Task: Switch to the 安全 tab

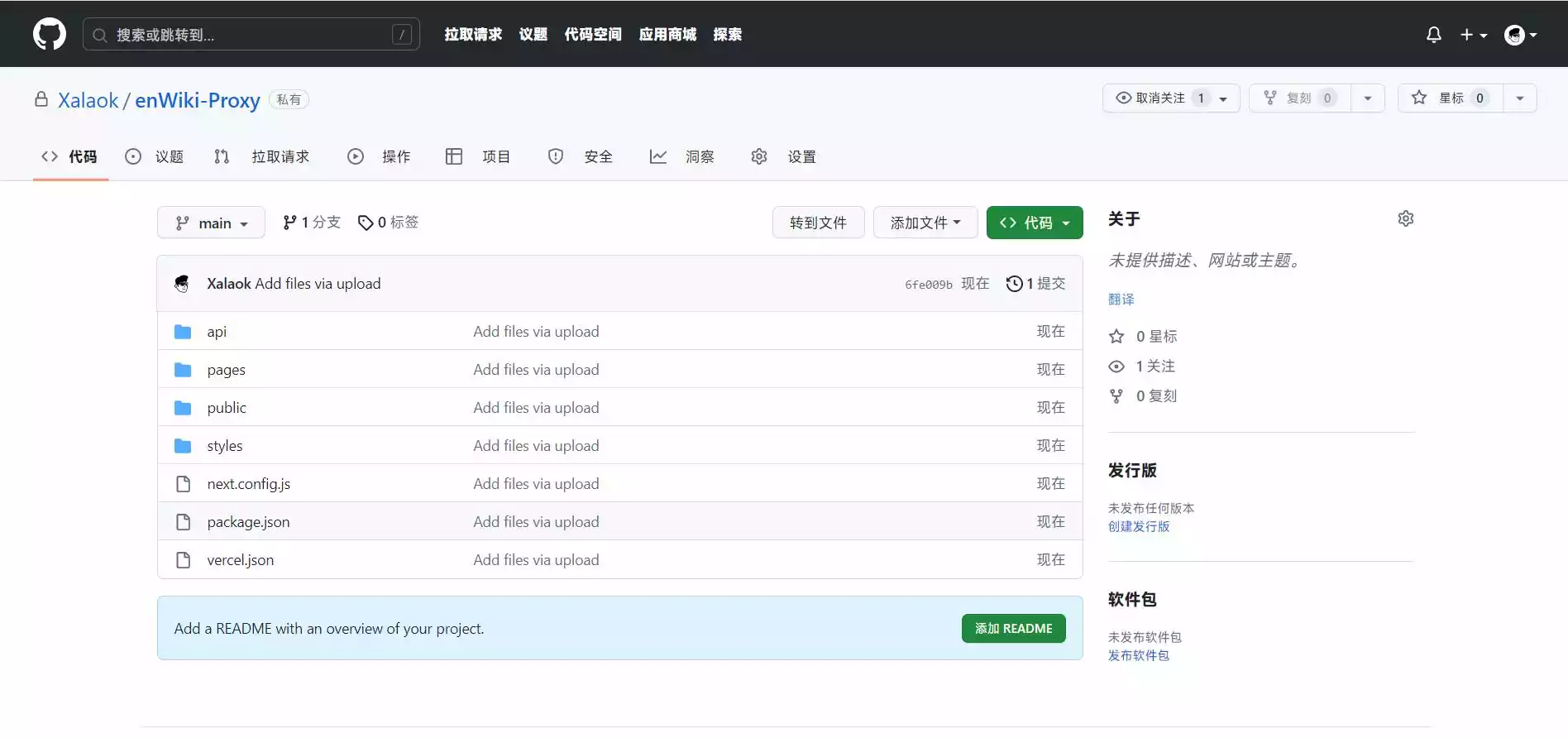Action: pyautogui.click(x=581, y=156)
